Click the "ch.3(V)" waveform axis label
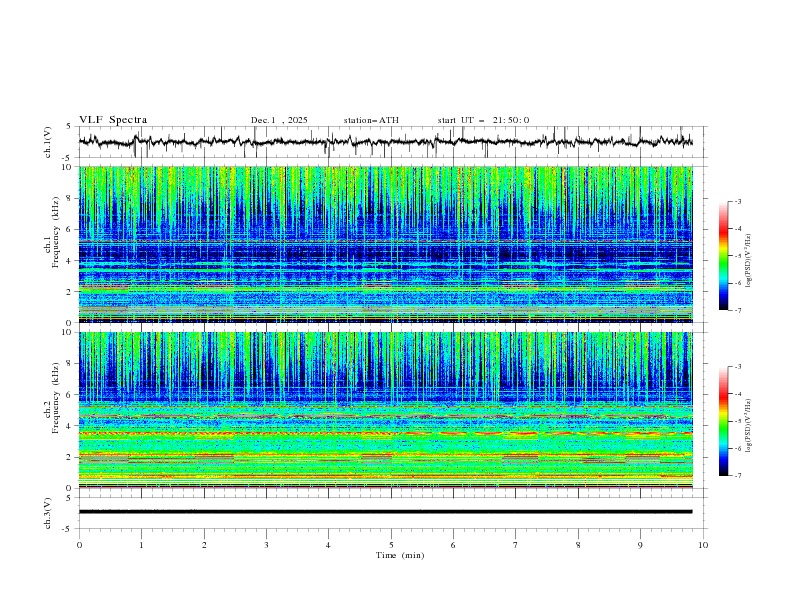Viewport: 792px width, 612px height. pyautogui.click(x=48, y=513)
